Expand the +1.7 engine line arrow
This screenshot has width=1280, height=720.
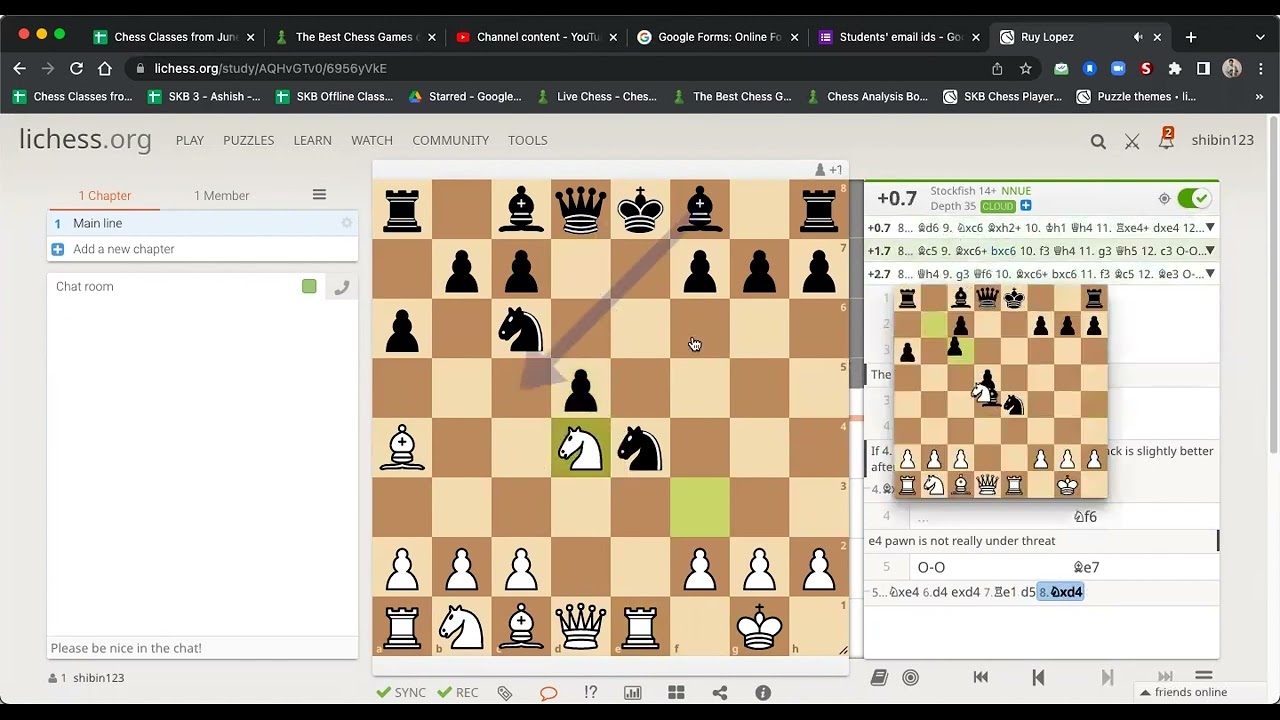(1210, 251)
